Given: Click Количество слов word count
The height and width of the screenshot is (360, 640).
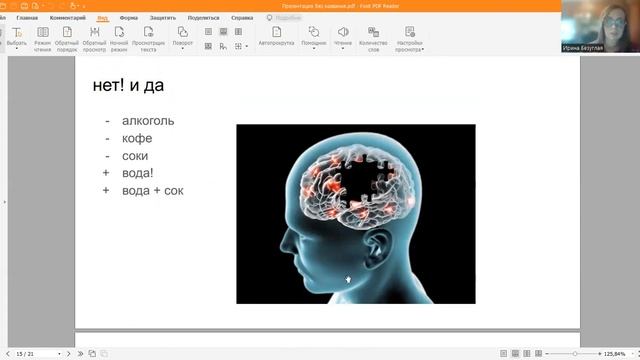Looking at the screenshot, I should [373, 39].
